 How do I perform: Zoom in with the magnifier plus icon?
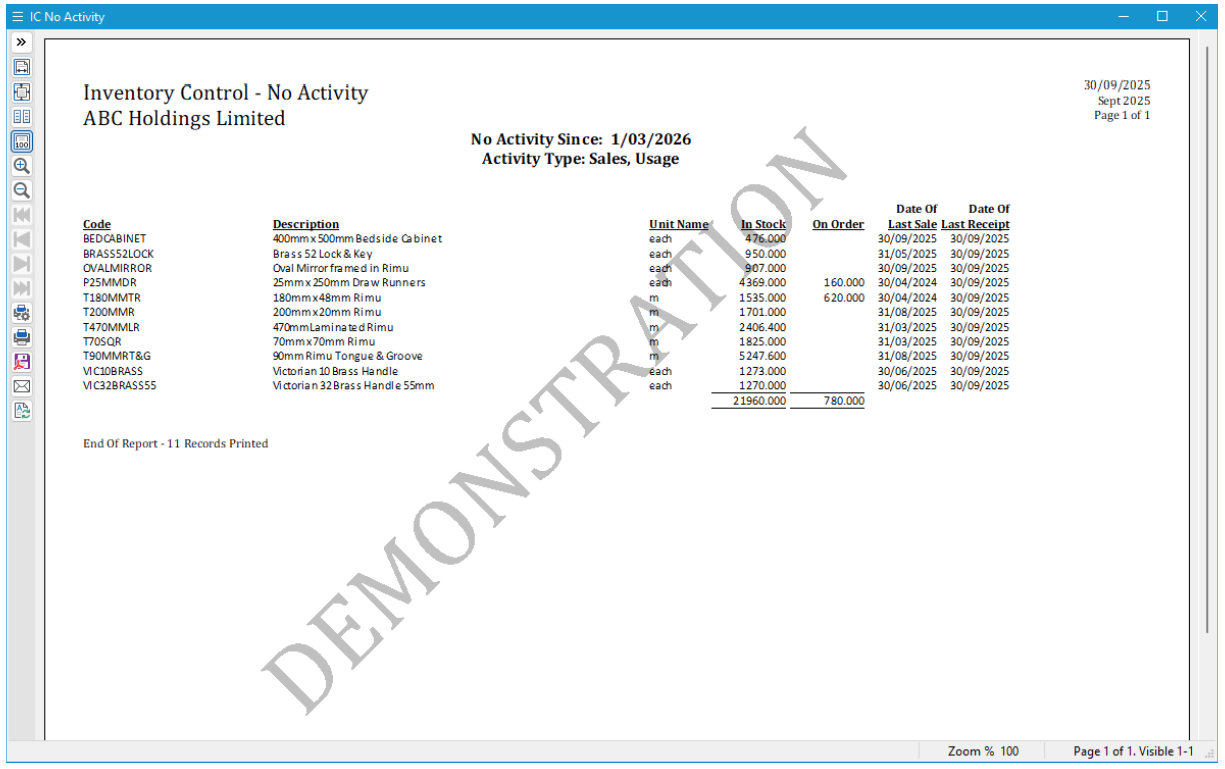pyautogui.click(x=21, y=166)
